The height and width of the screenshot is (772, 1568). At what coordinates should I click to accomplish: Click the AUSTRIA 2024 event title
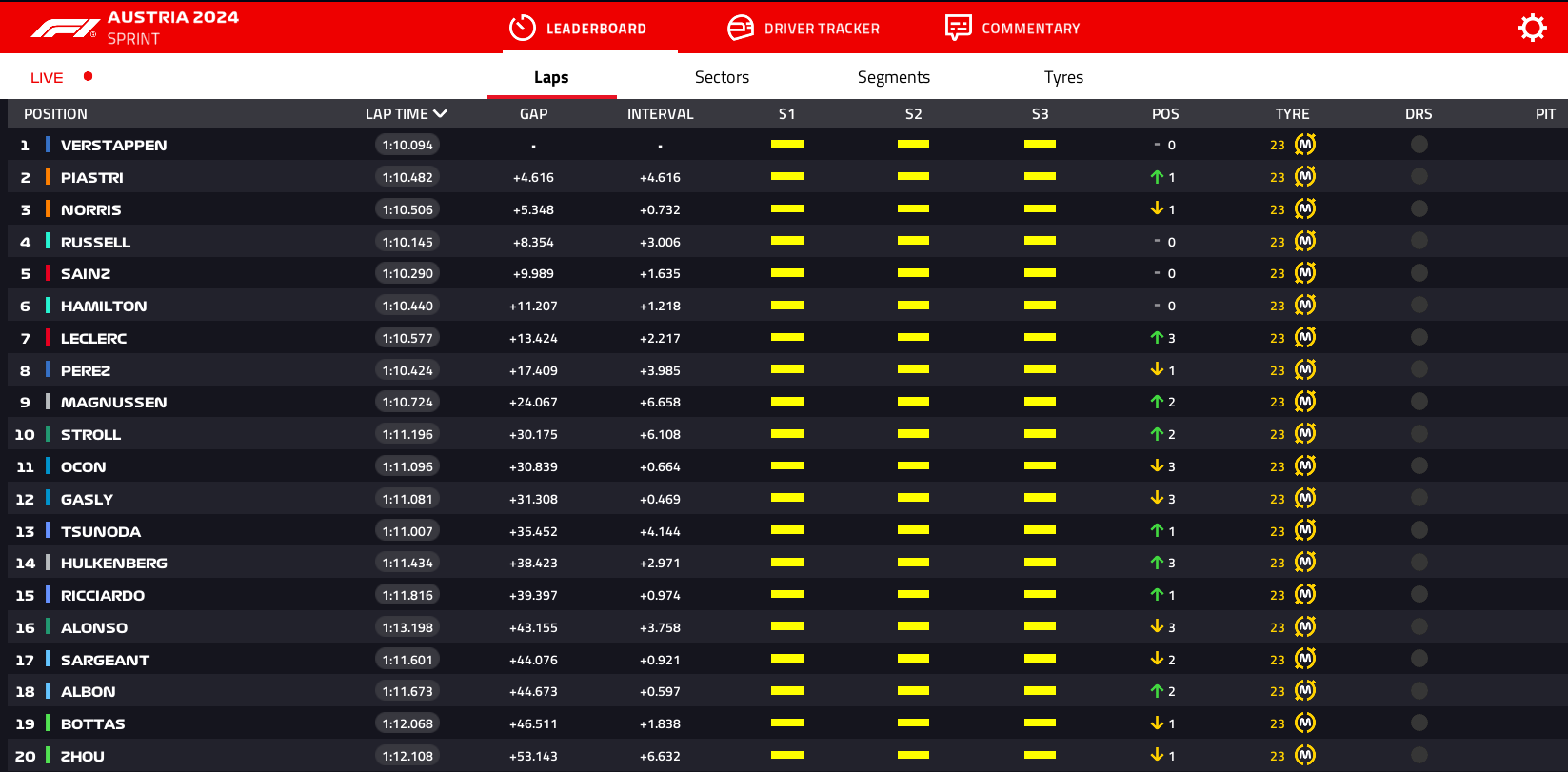tap(173, 17)
